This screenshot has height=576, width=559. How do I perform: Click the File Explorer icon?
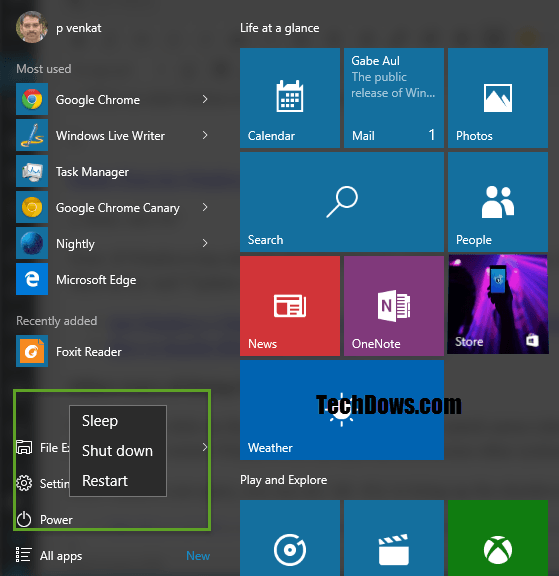click(24, 447)
